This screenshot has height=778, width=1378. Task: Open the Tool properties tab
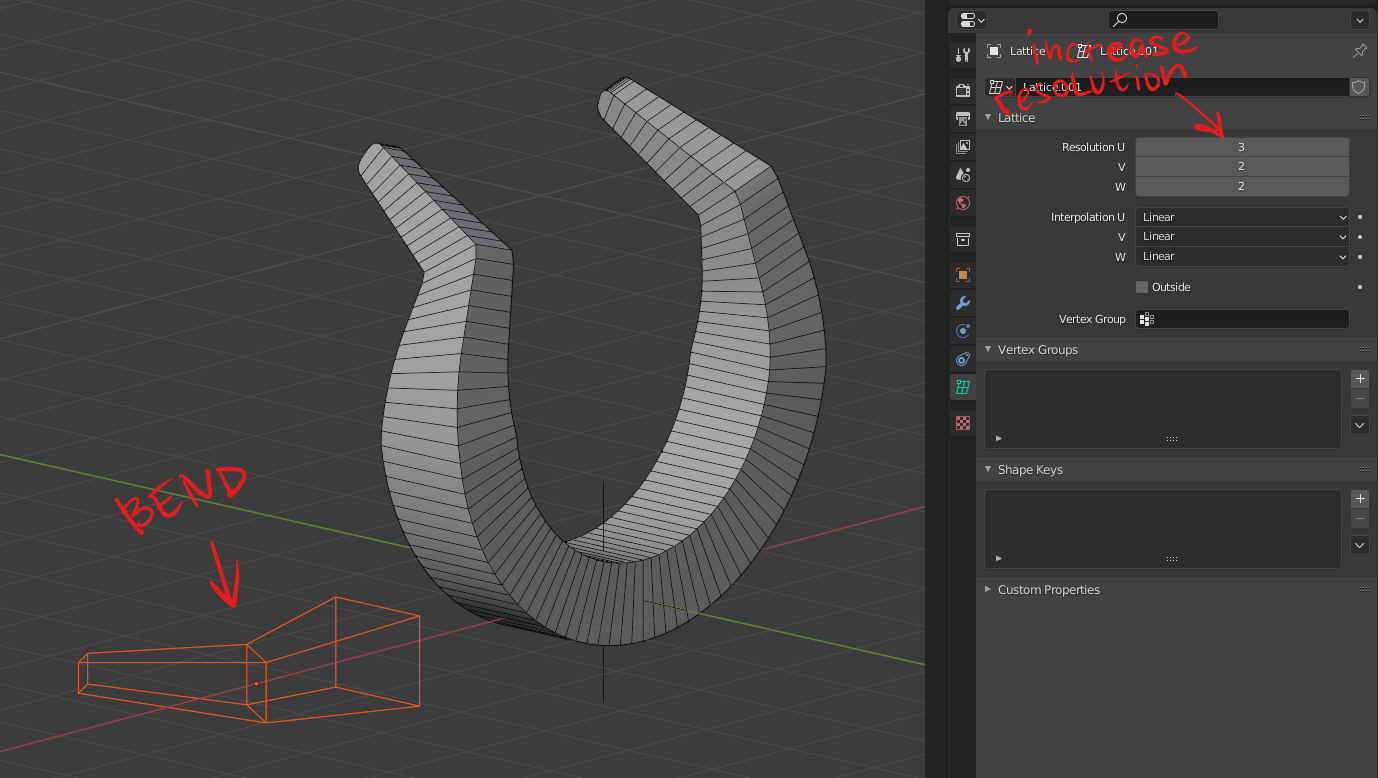(x=963, y=55)
